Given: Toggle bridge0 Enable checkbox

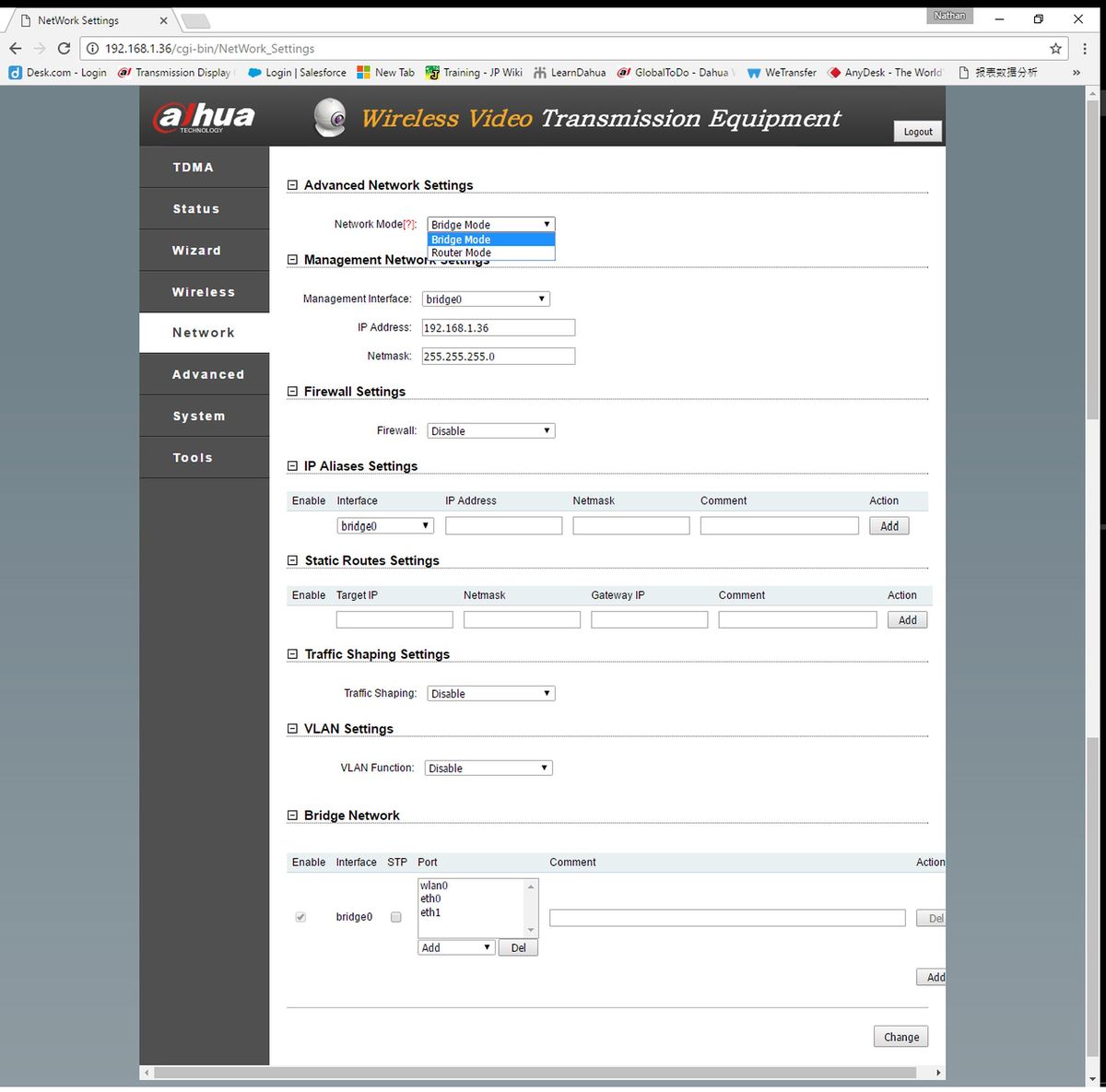Looking at the screenshot, I should click(x=300, y=918).
